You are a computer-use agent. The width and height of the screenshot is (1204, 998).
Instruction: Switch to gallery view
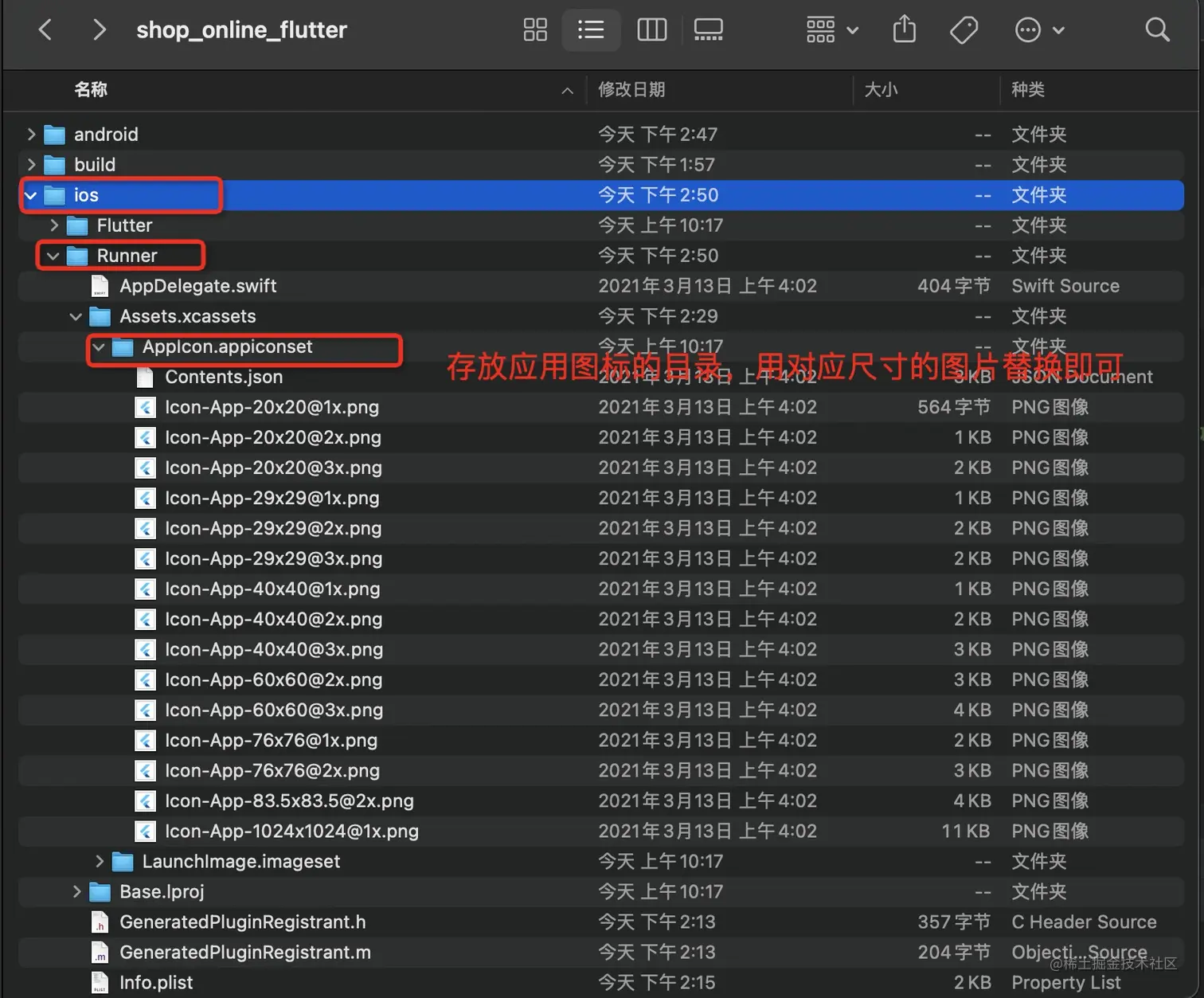point(708,30)
